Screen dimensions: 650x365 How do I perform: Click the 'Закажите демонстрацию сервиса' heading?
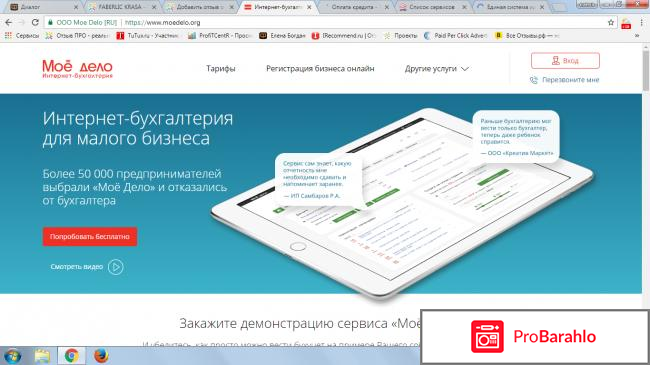(x=300, y=323)
